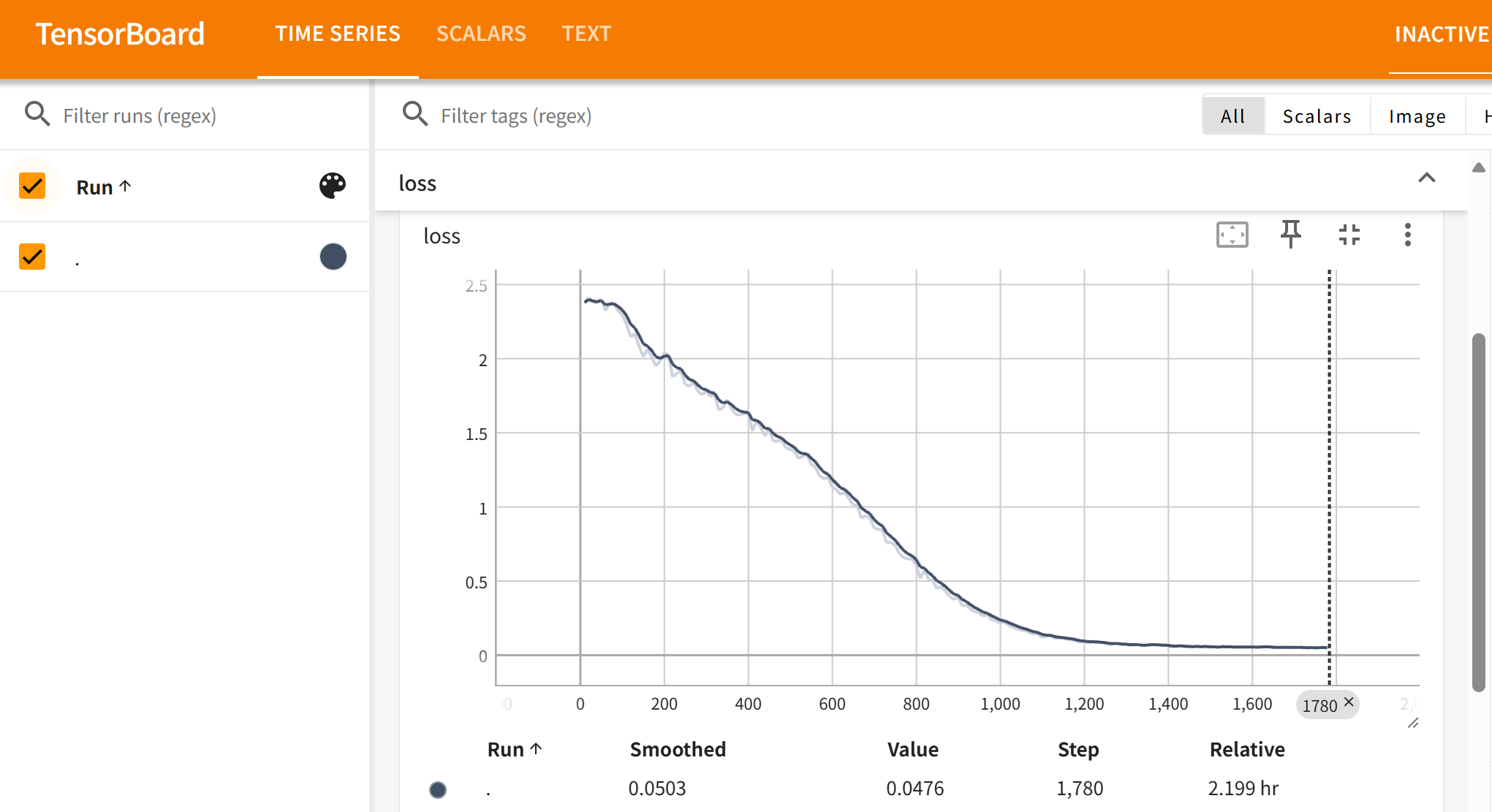1492x812 pixels.
Task: Click the run color palette icon
Action: [x=333, y=186]
